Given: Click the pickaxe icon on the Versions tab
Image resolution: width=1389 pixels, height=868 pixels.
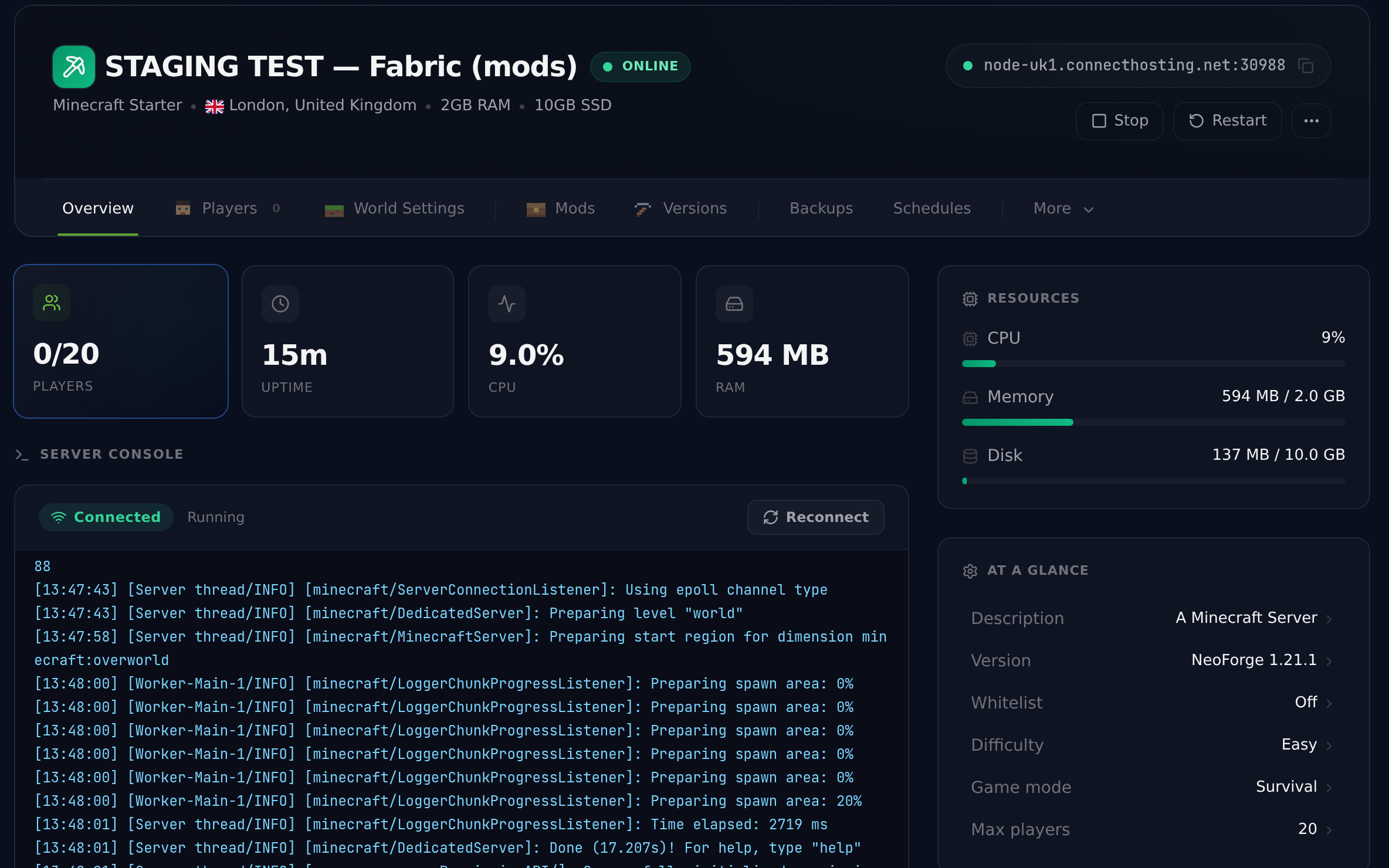Looking at the screenshot, I should (643, 209).
